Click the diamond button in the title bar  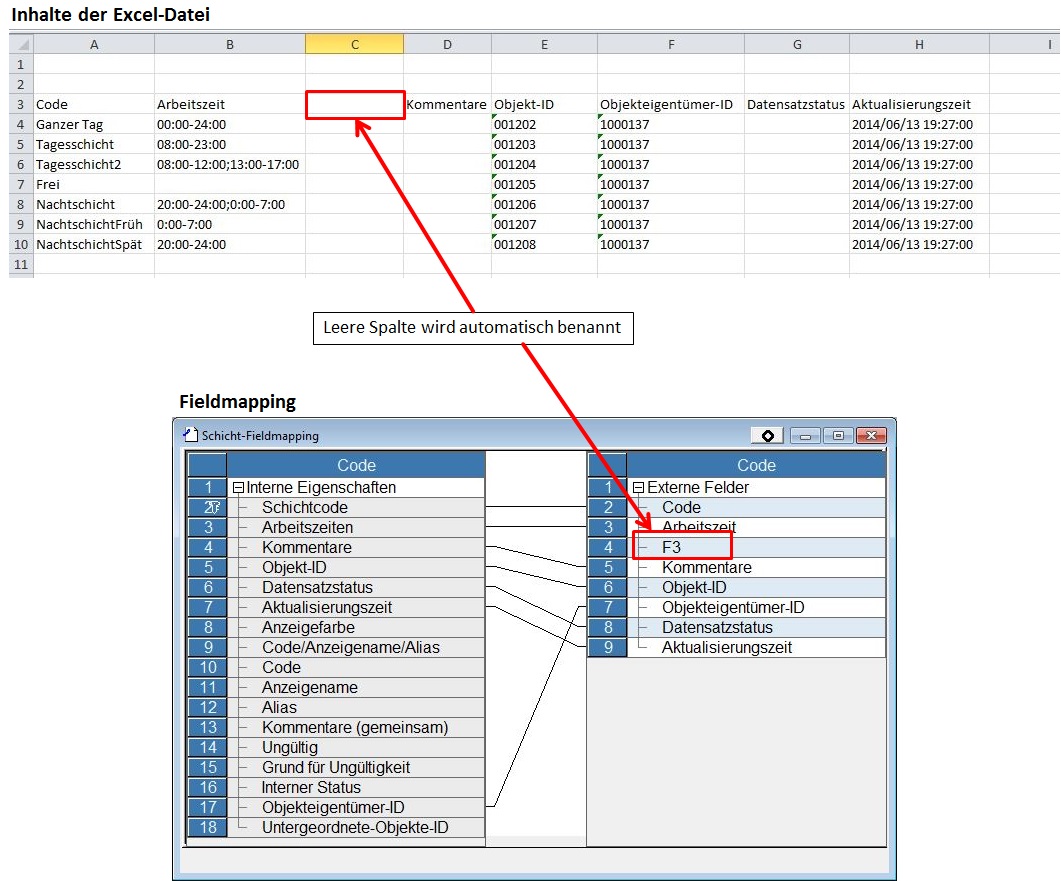pos(767,435)
